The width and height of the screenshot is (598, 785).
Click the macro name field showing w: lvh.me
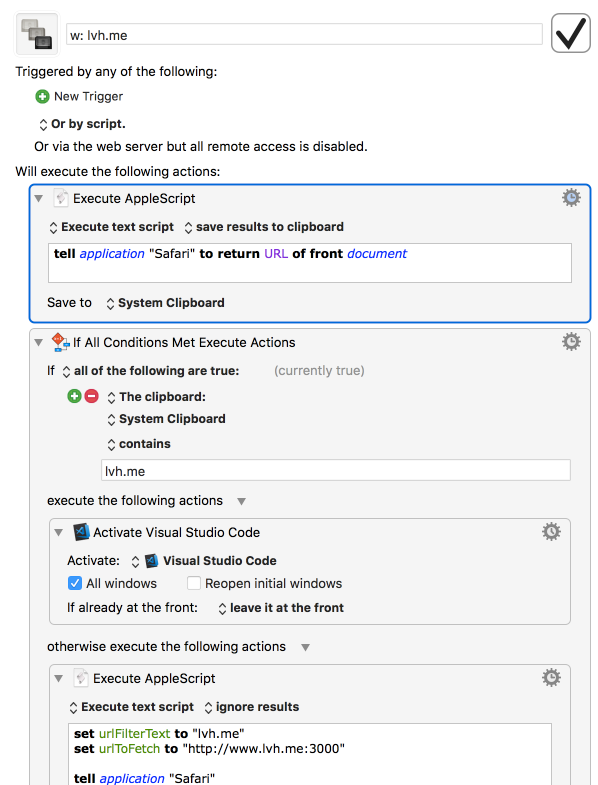(x=304, y=35)
